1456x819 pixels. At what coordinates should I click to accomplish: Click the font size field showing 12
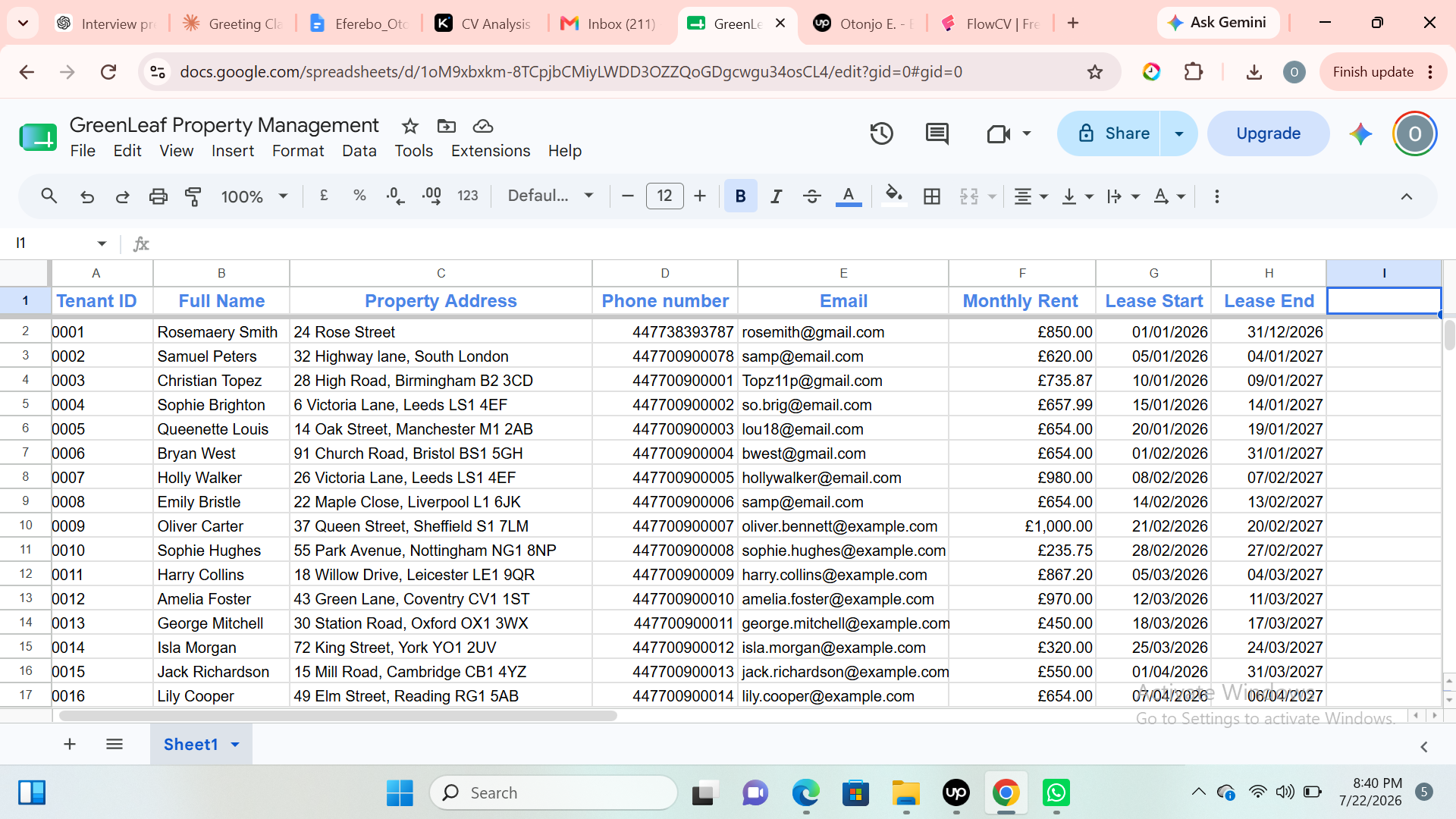[664, 196]
